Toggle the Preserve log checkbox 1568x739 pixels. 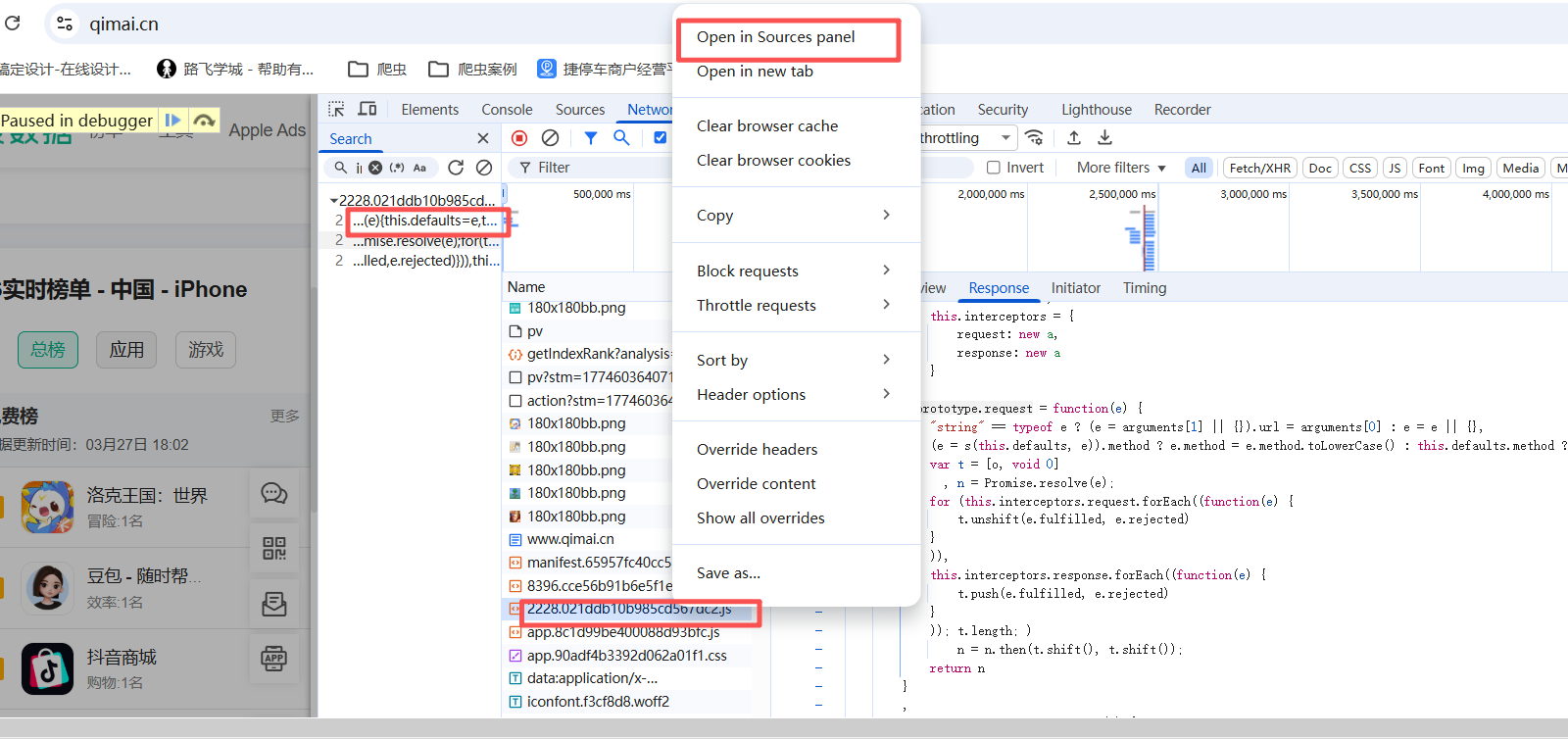pos(661,137)
